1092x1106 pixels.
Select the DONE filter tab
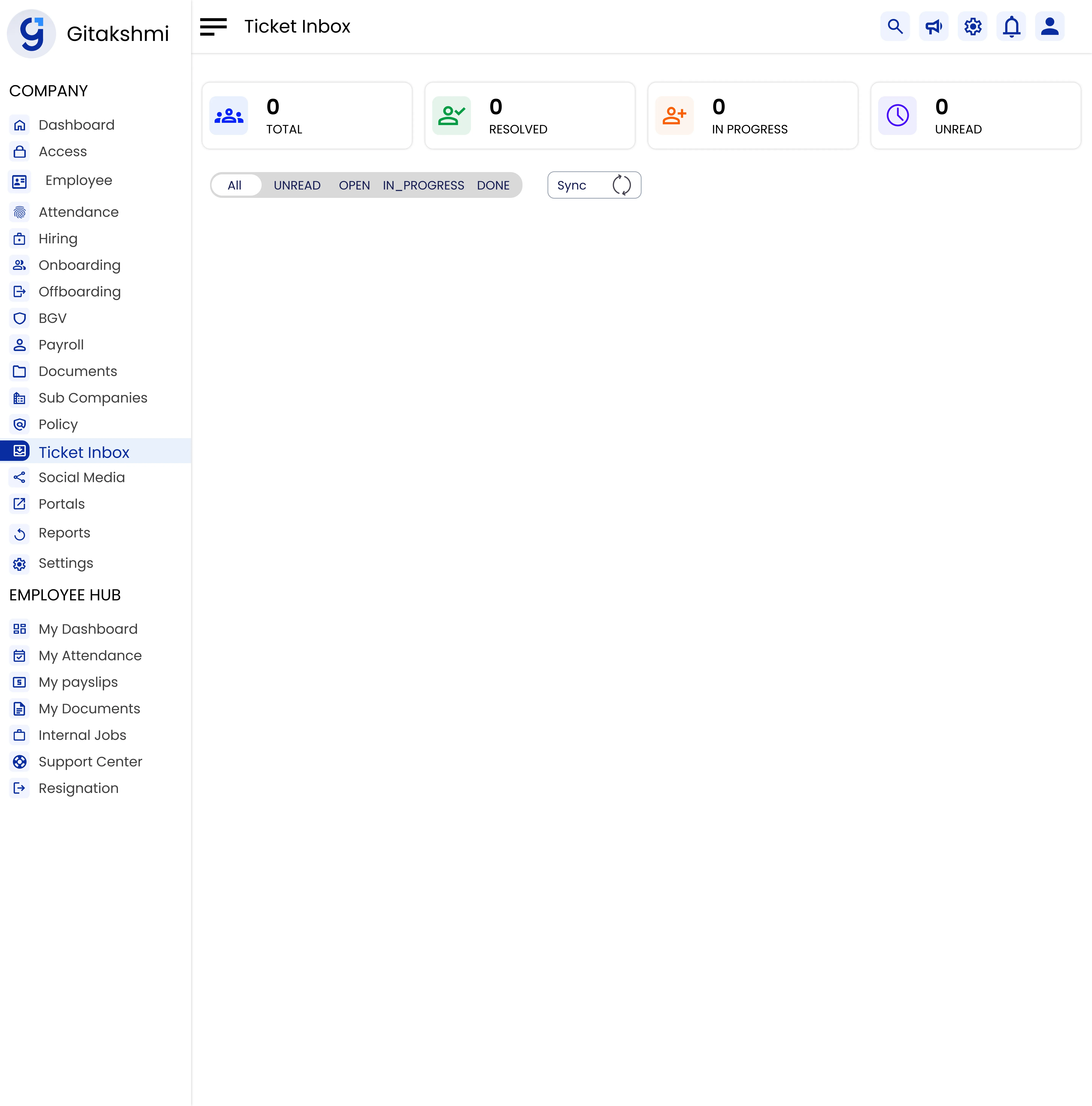pos(493,186)
